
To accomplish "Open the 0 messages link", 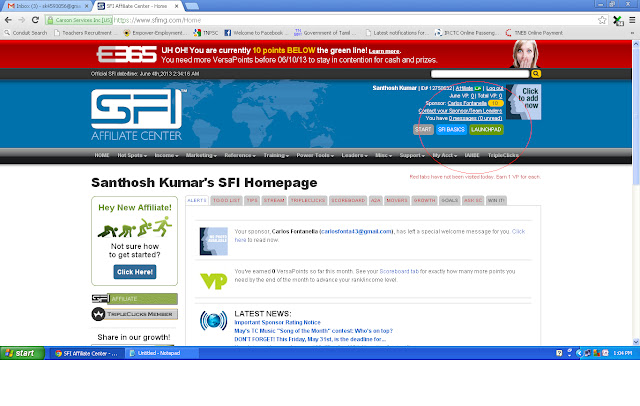I will (x=475, y=118).
